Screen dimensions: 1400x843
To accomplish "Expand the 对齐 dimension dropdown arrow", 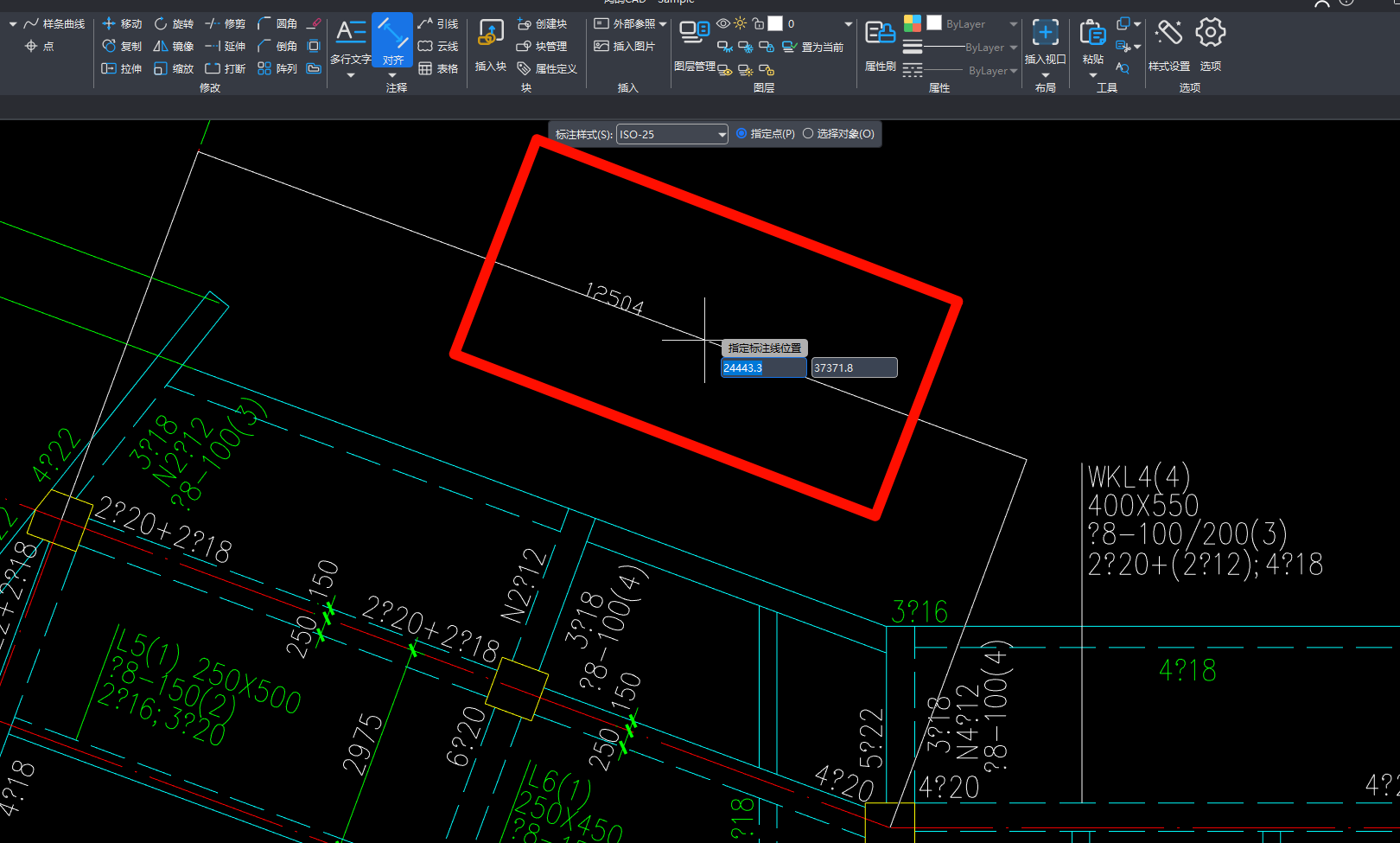I will (x=392, y=76).
